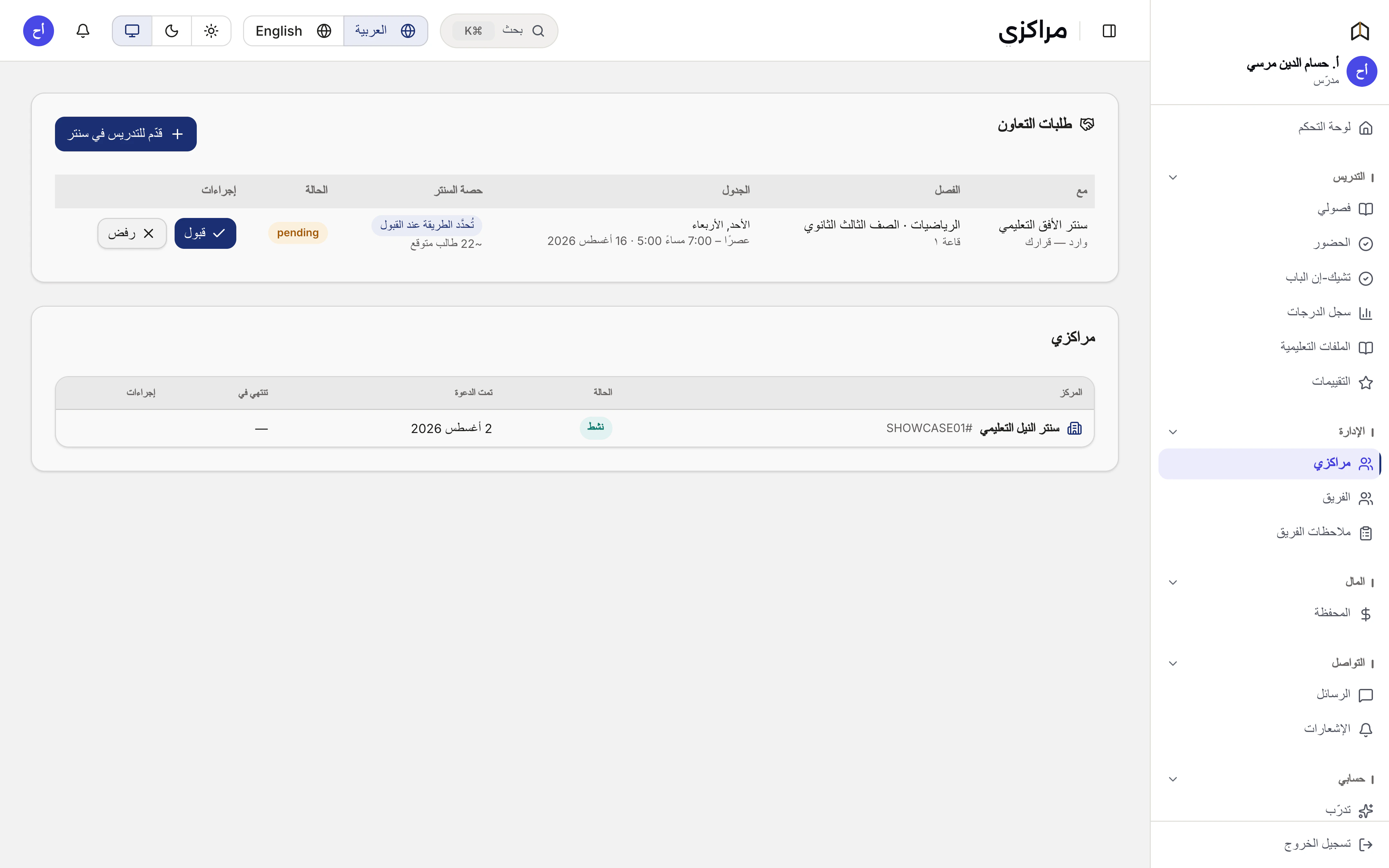
Task: Click the building icon next to سنتر النيل التعليمي
Action: 1075,428
